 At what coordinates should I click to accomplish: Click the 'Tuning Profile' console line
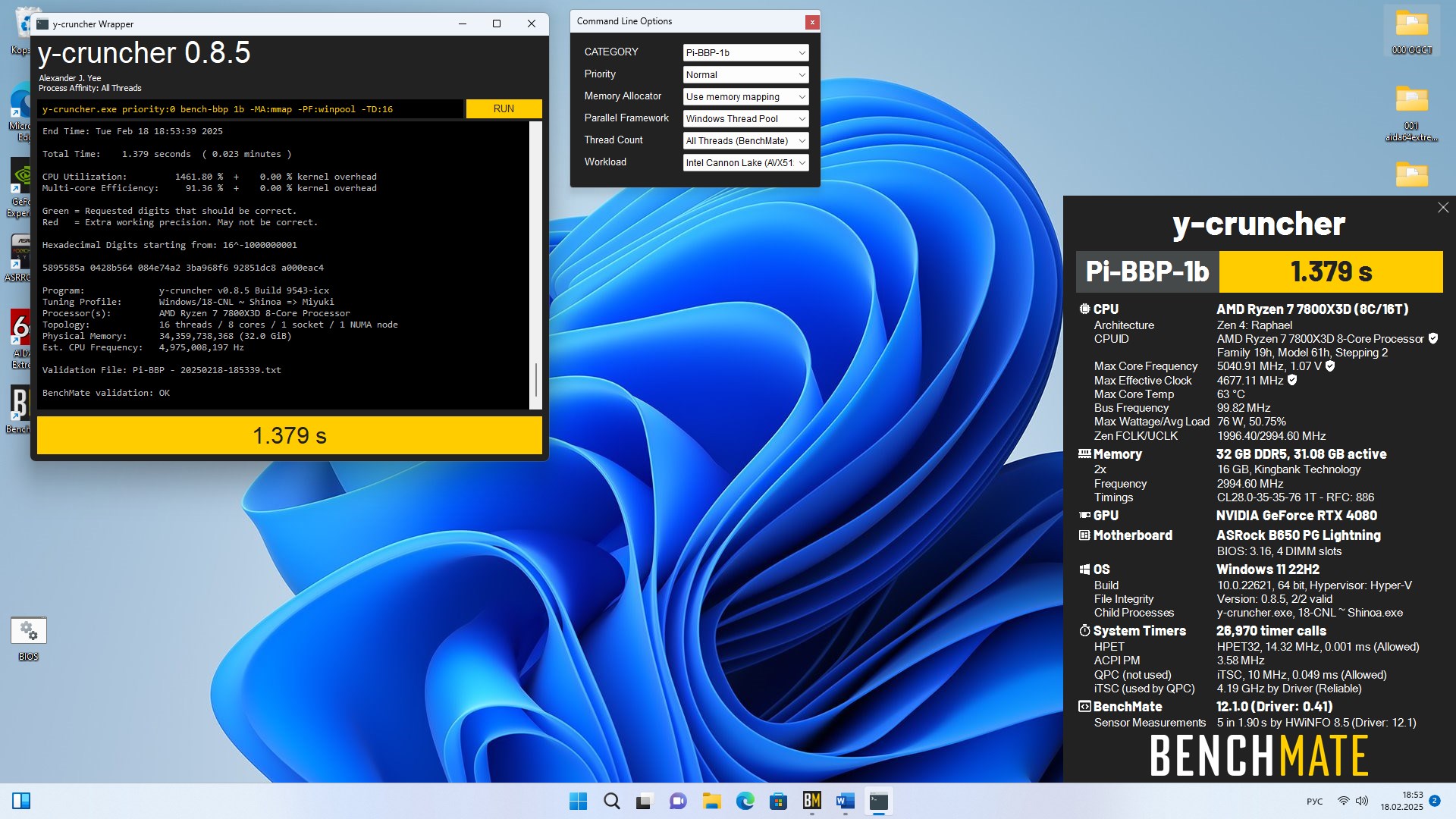pyautogui.click(x=188, y=302)
